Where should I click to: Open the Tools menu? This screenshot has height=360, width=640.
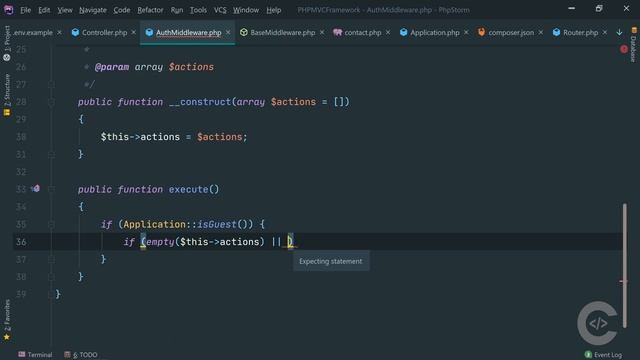[198, 10]
